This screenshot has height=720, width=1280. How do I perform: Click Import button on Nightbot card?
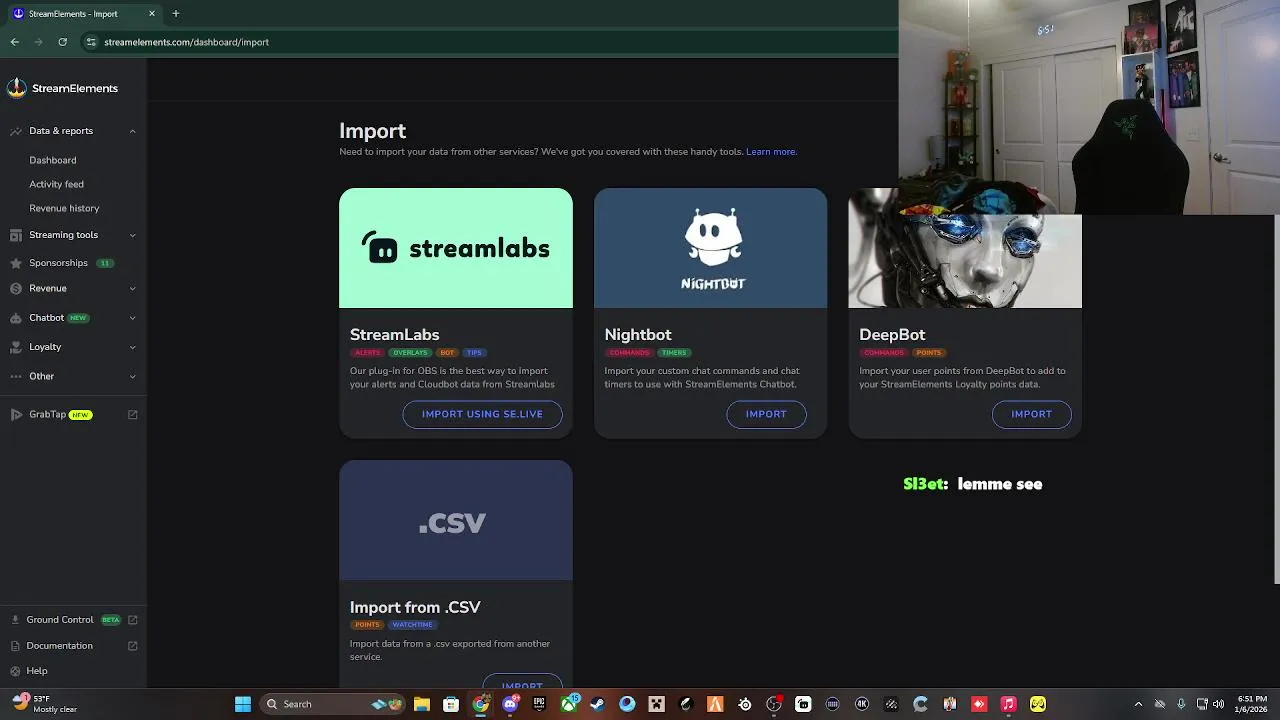click(766, 414)
